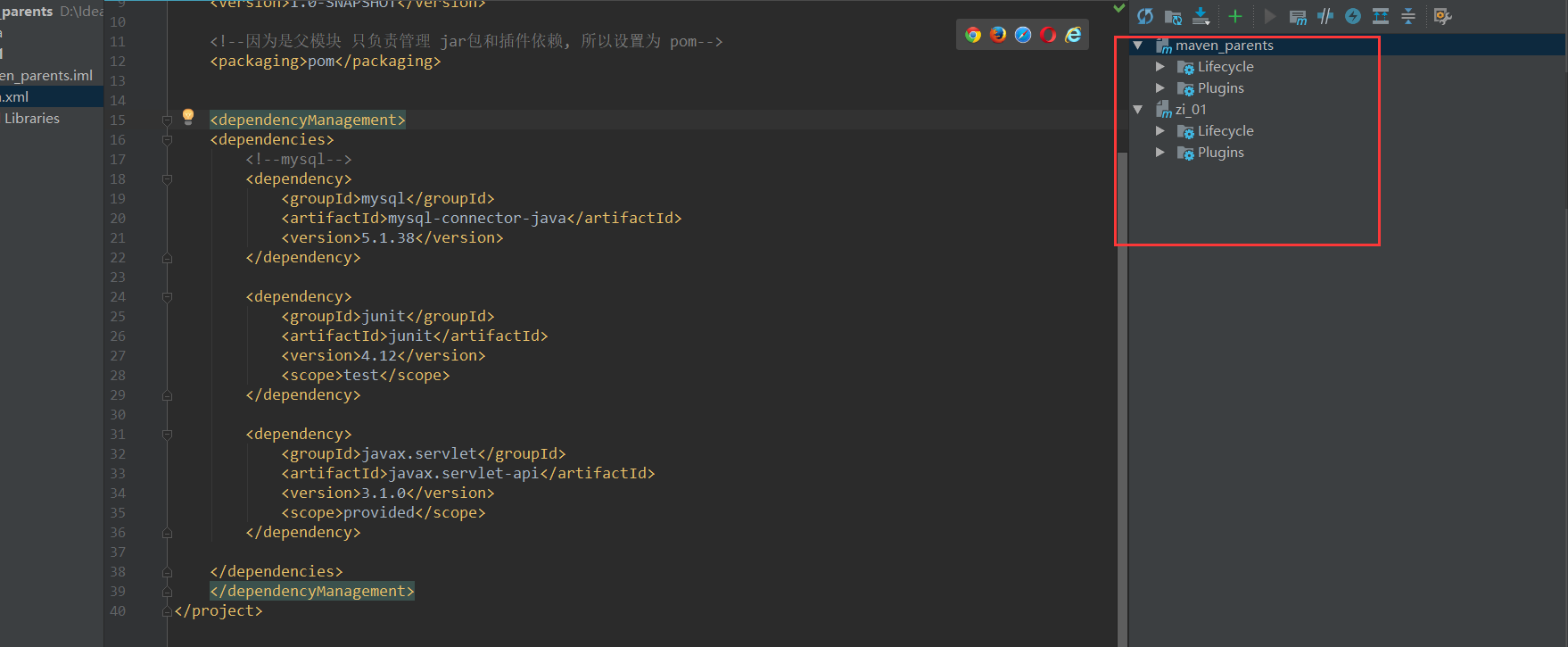Fold dependencyManagement block at line 15
This screenshot has height=647, width=1568.
tap(167, 120)
